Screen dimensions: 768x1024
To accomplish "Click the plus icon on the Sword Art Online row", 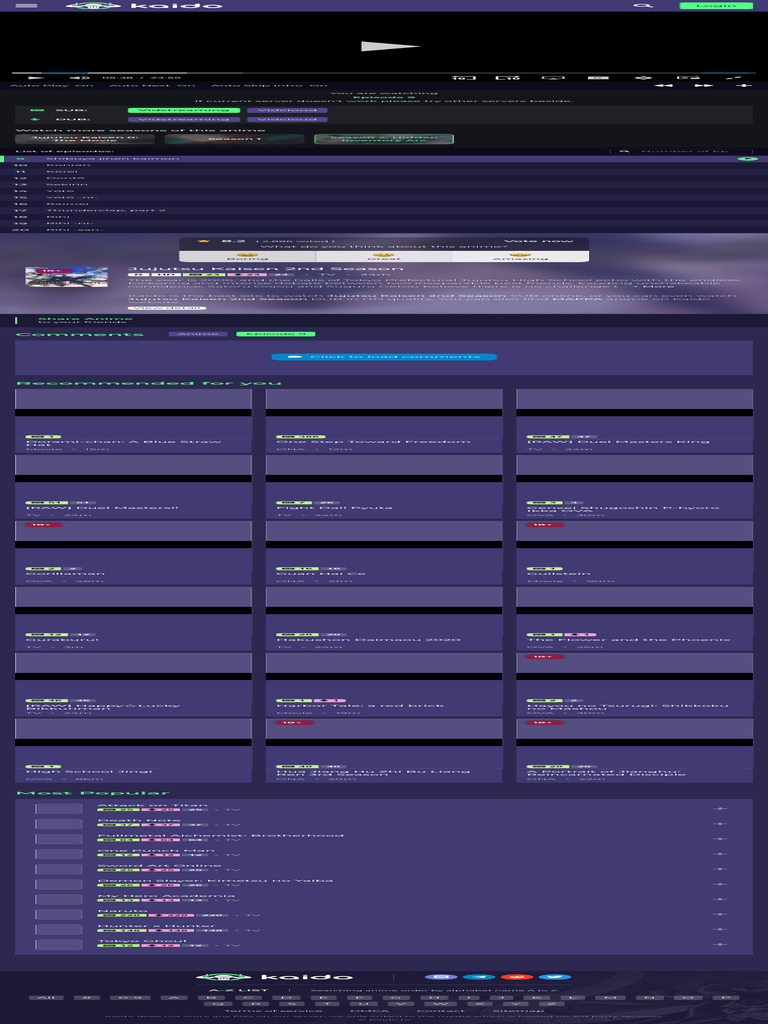I will tap(720, 869).
